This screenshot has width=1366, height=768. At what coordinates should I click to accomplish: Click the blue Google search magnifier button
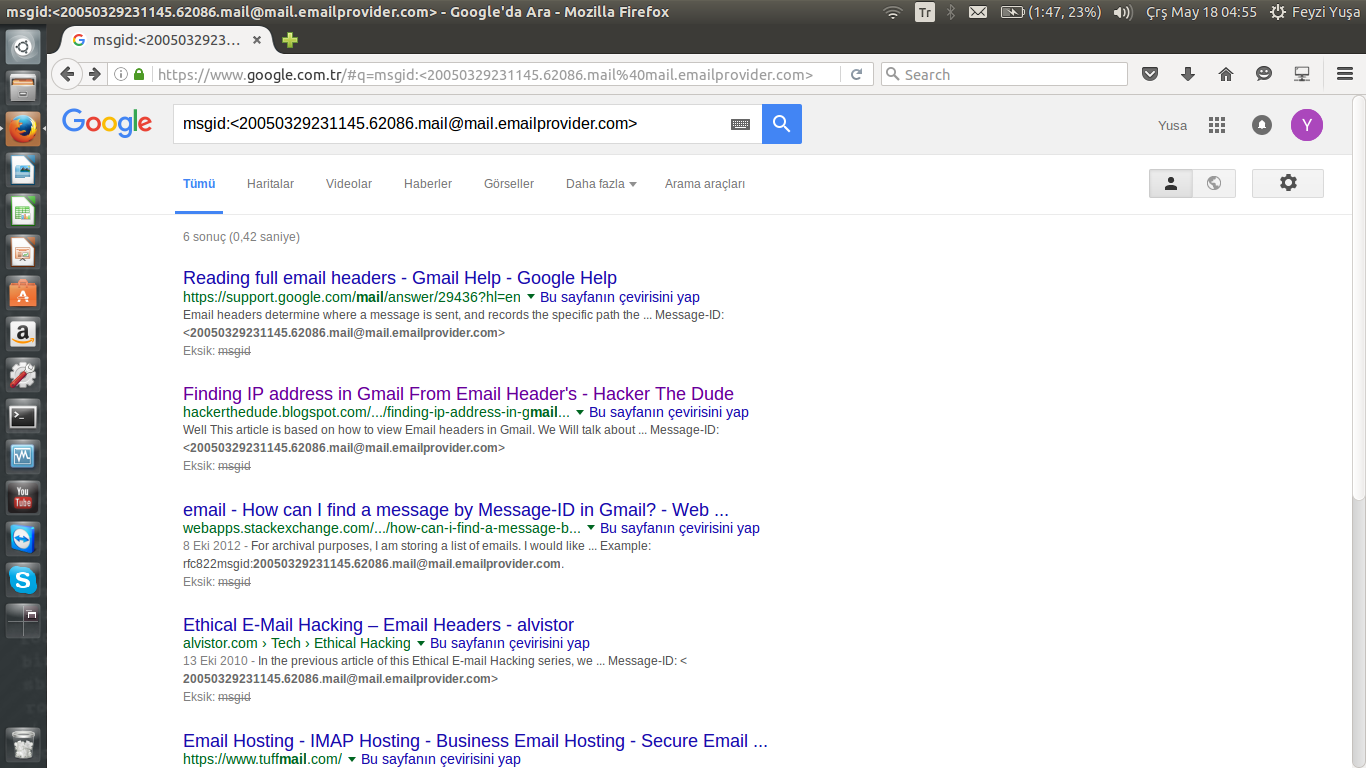coord(781,124)
